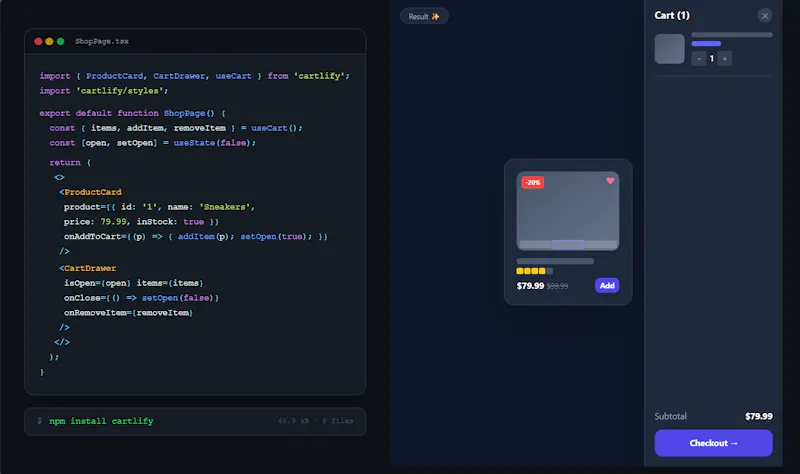Click the $79.99 subtotal amount
The height and width of the screenshot is (474, 800).
tap(759, 416)
